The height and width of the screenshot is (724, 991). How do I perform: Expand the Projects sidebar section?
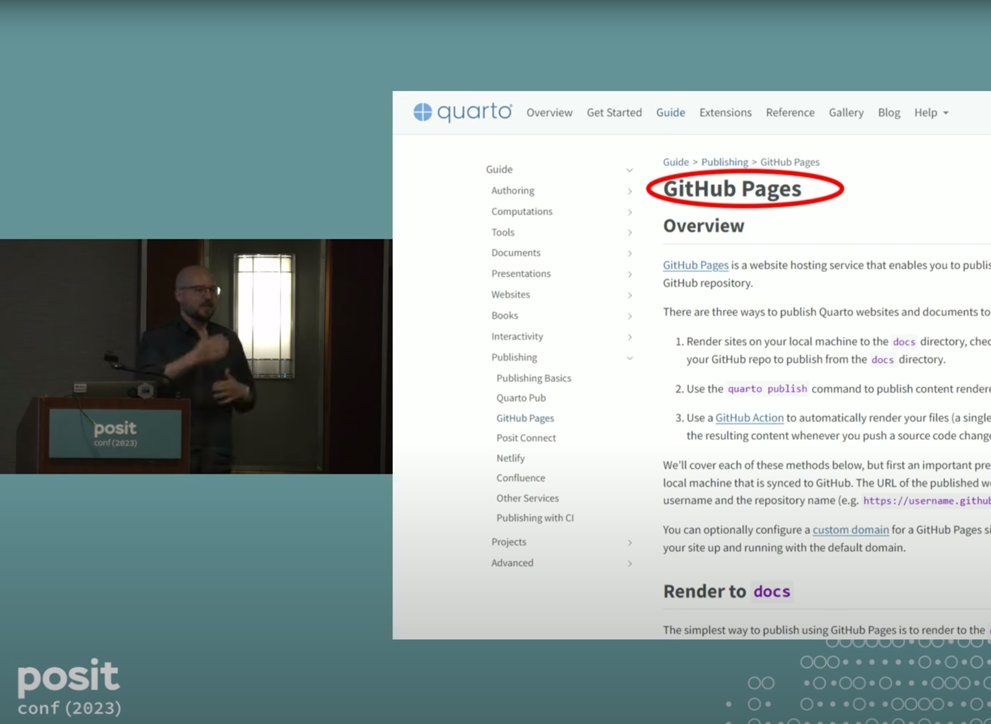click(630, 541)
